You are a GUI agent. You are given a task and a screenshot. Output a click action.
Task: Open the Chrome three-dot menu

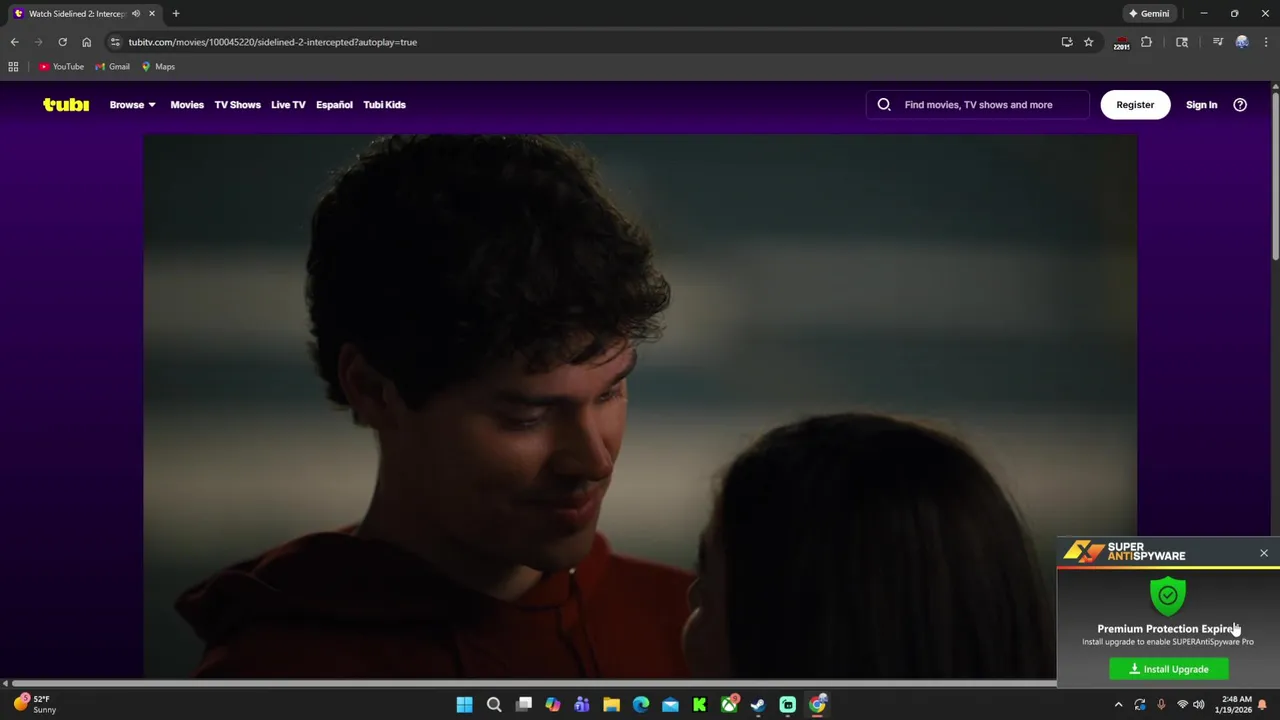click(1266, 42)
